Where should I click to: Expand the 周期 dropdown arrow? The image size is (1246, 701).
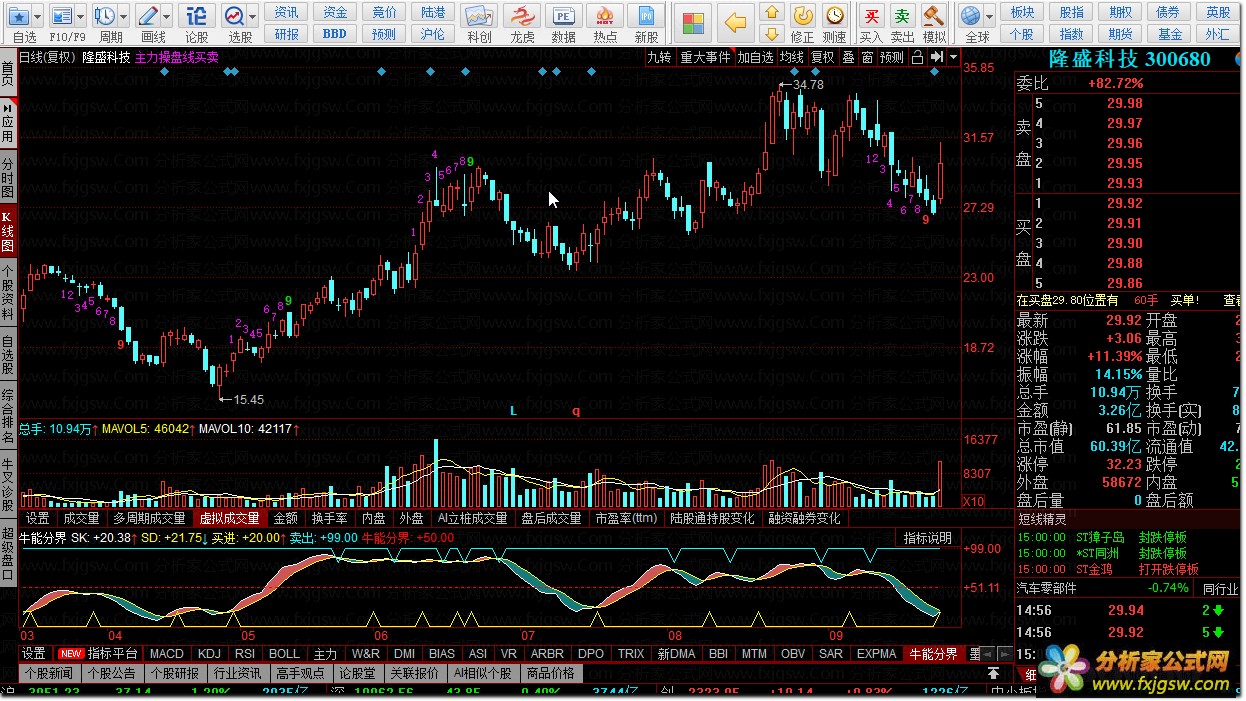(124, 16)
